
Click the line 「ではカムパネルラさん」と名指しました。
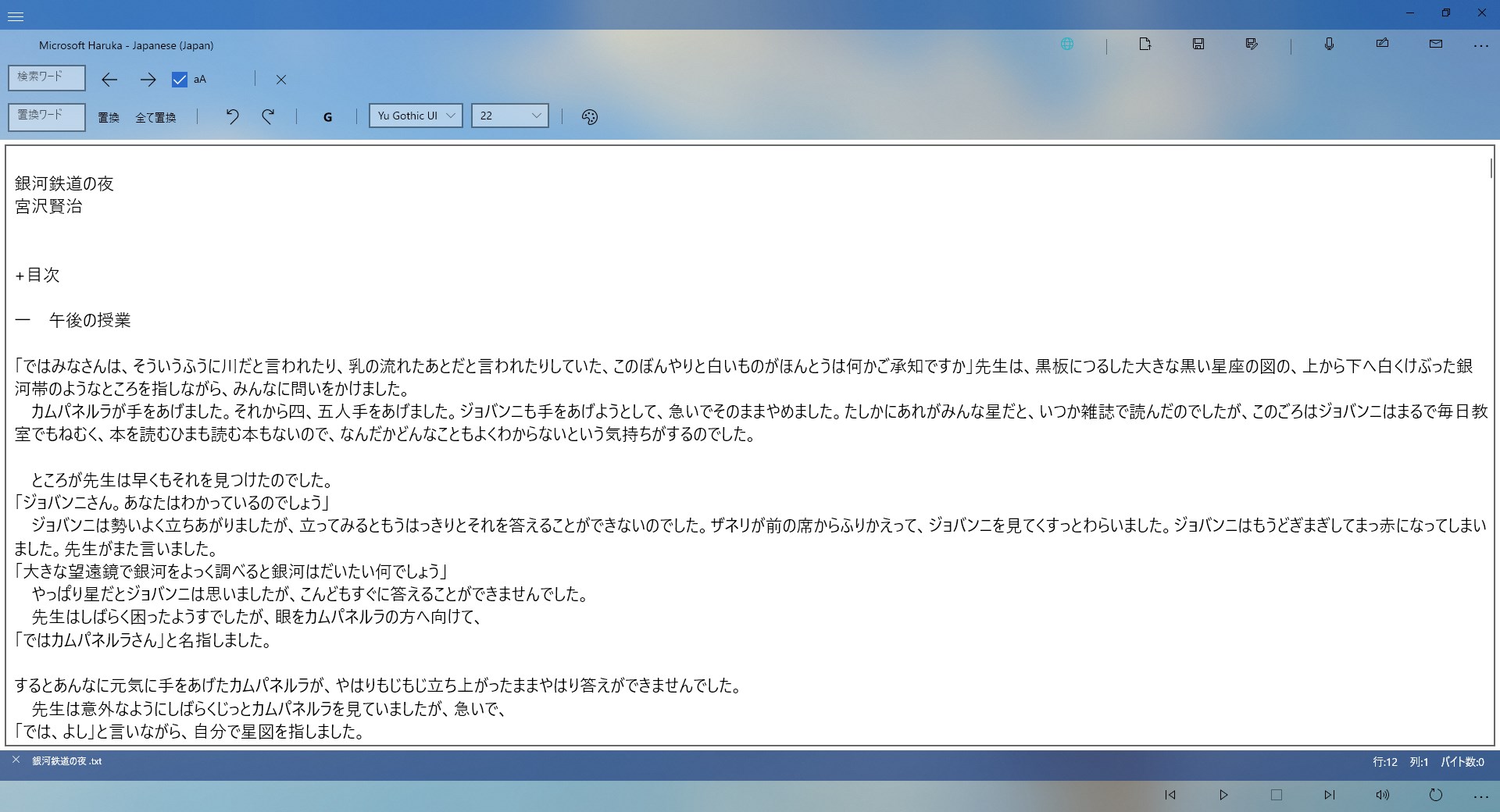click(x=143, y=640)
